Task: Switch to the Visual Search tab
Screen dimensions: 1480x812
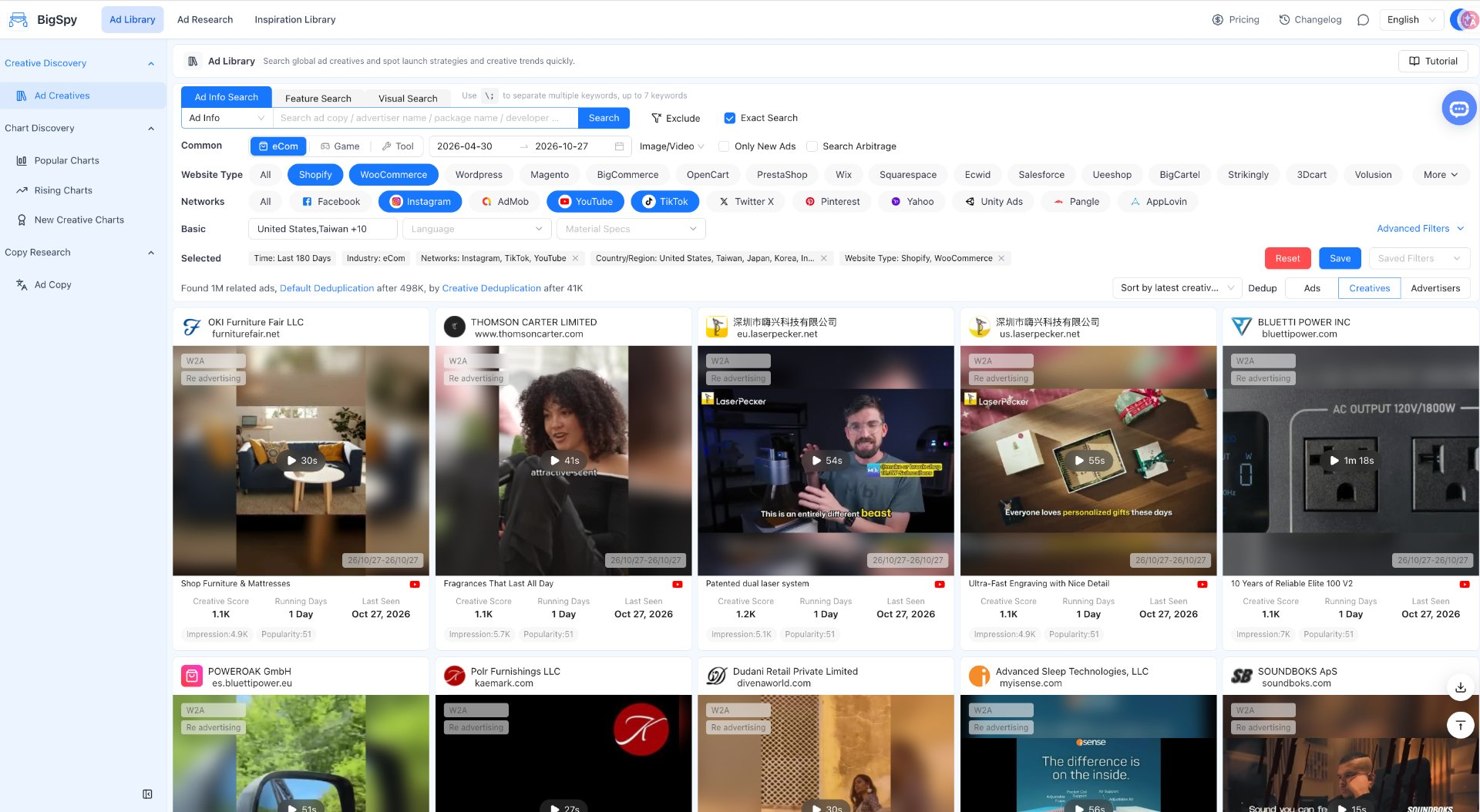Action: click(408, 99)
